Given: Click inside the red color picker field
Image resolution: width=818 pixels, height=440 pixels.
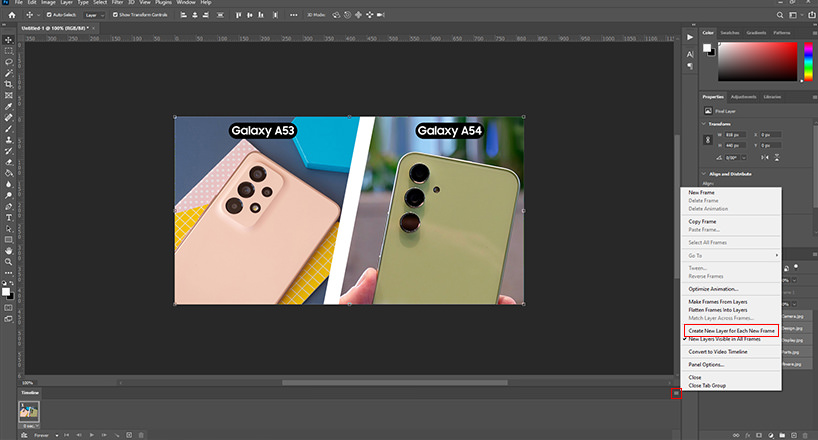Looking at the screenshot, I should point(757,62).
